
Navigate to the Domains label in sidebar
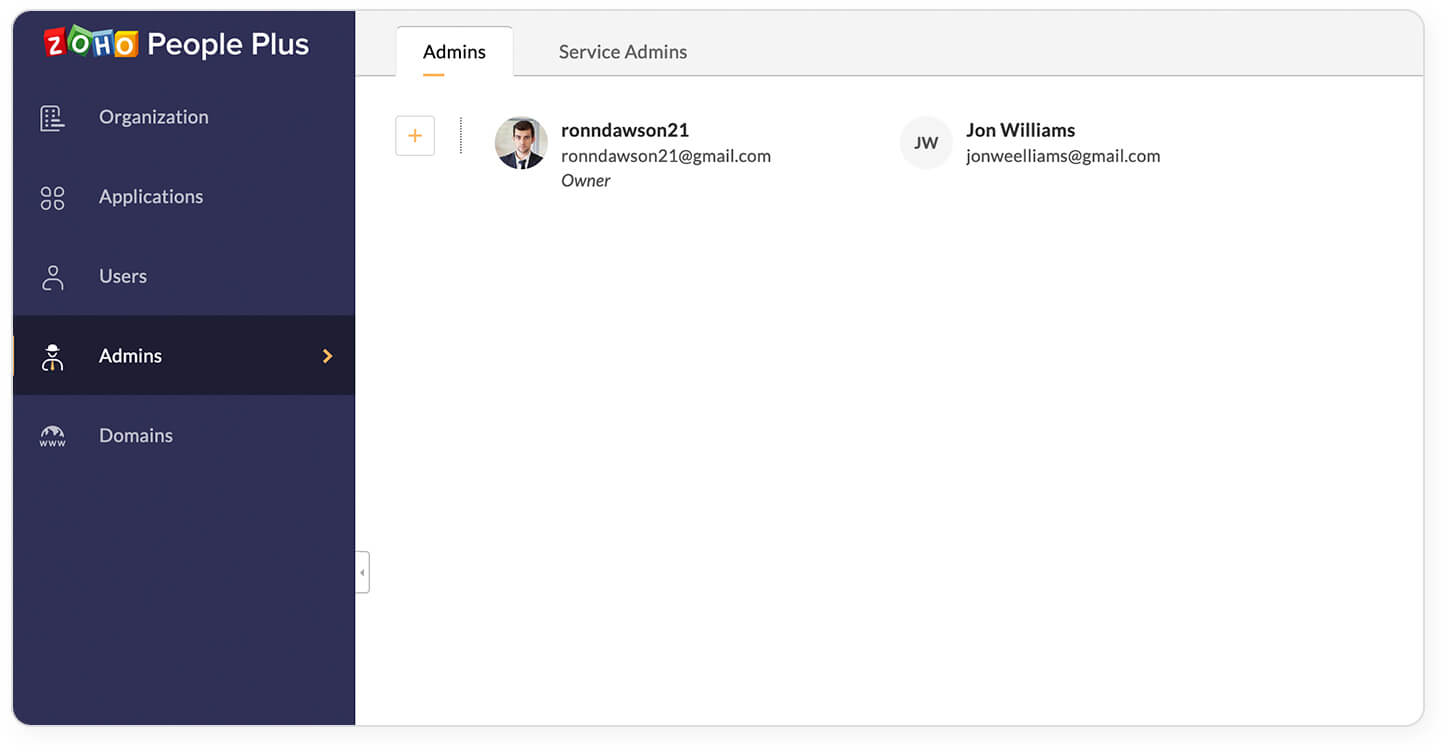click(x=135, y=435)
